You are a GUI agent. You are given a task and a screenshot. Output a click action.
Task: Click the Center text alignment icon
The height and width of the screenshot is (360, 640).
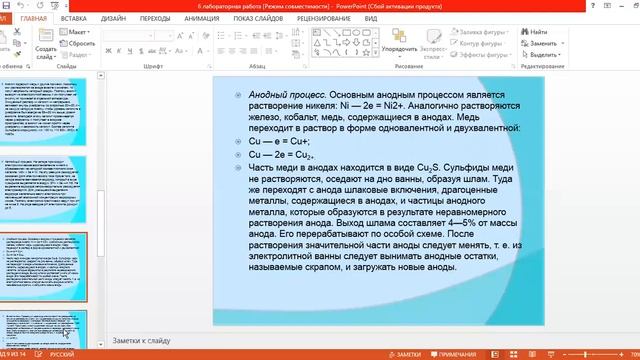coord(232,51)
